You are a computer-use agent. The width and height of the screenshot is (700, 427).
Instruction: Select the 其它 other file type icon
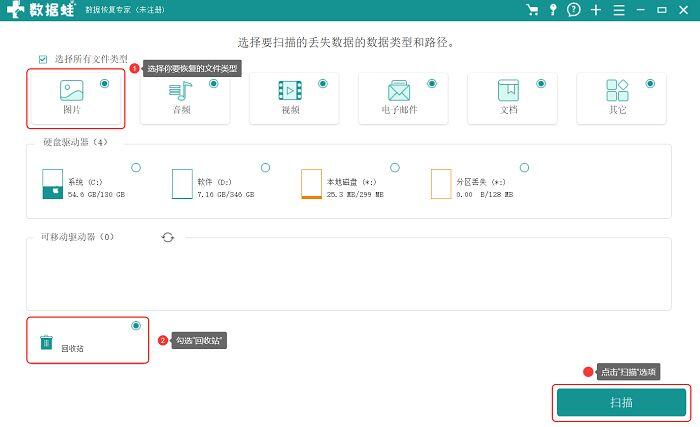click(617, 91)
